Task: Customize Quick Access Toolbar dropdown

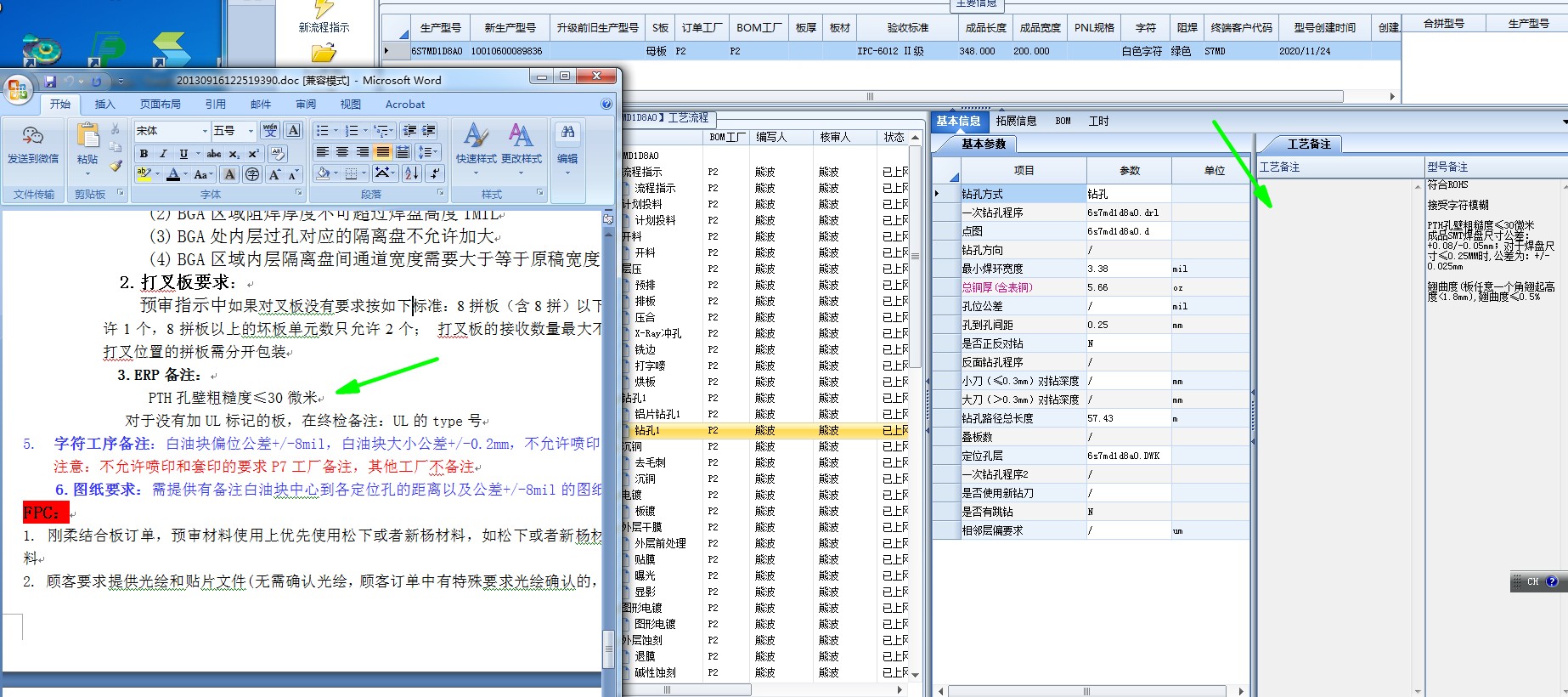Action: (121, 82)
